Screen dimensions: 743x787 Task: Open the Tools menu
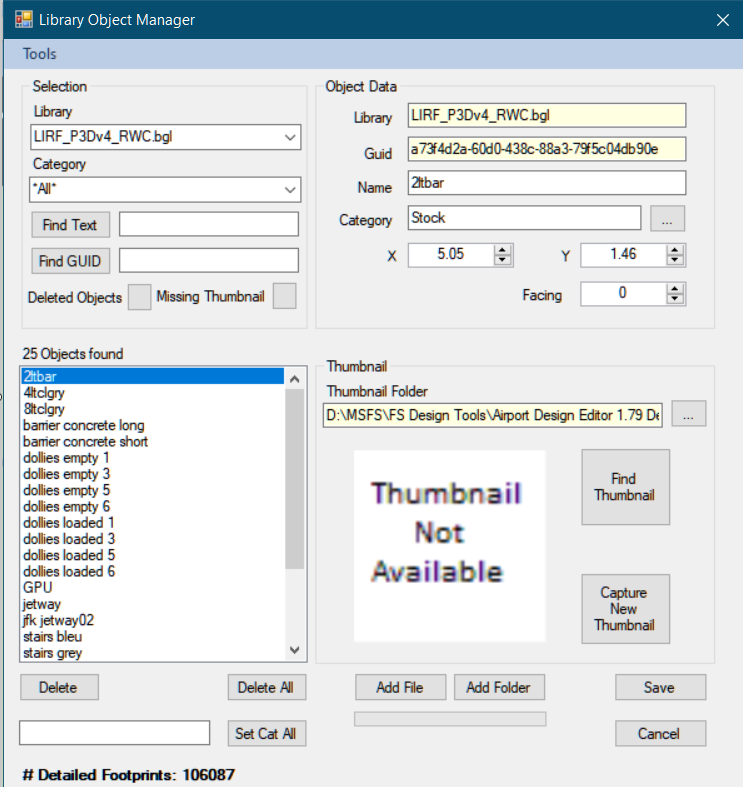[40, 54]
